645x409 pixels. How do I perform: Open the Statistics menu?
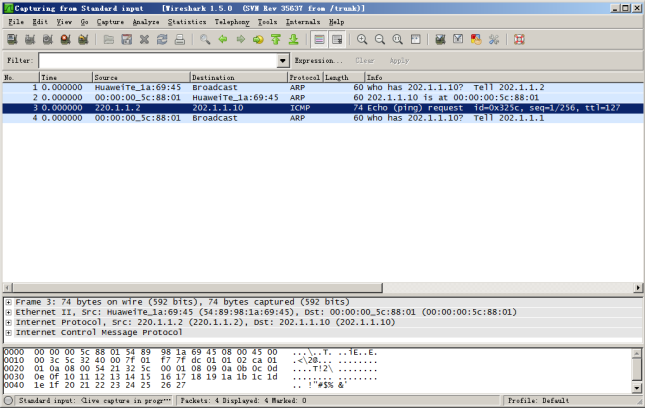(x=186, y=21)
